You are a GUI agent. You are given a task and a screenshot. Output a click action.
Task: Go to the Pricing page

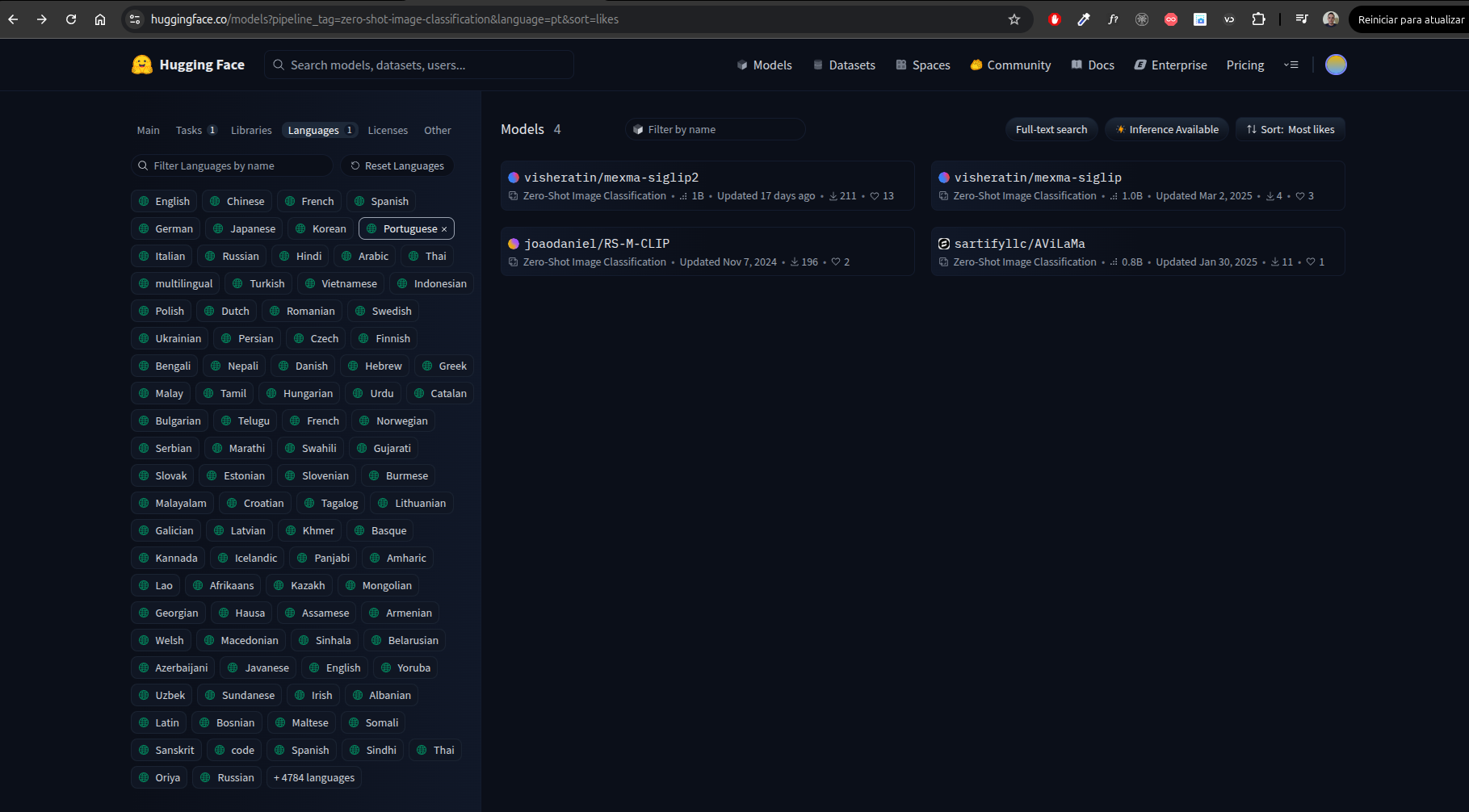click(1245, 65)
